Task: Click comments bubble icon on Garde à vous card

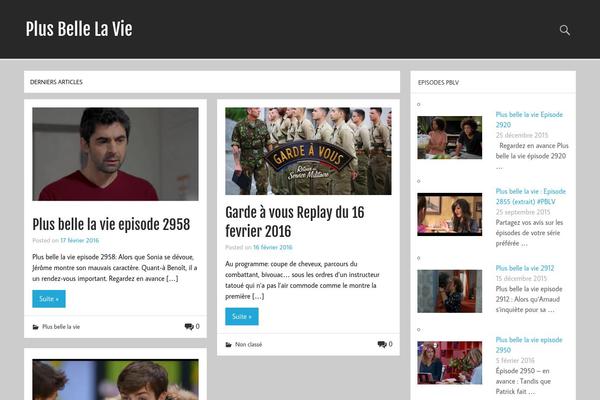Action: point(382,344)
